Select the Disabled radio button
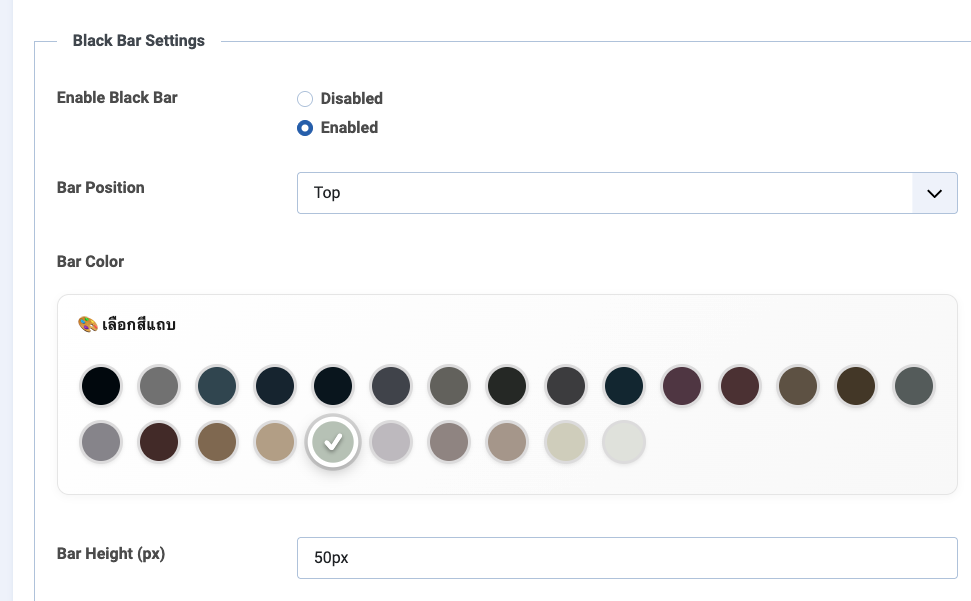The width and height of the screenshot is (971, 601). pyautogui.click(x=305, y=99)
